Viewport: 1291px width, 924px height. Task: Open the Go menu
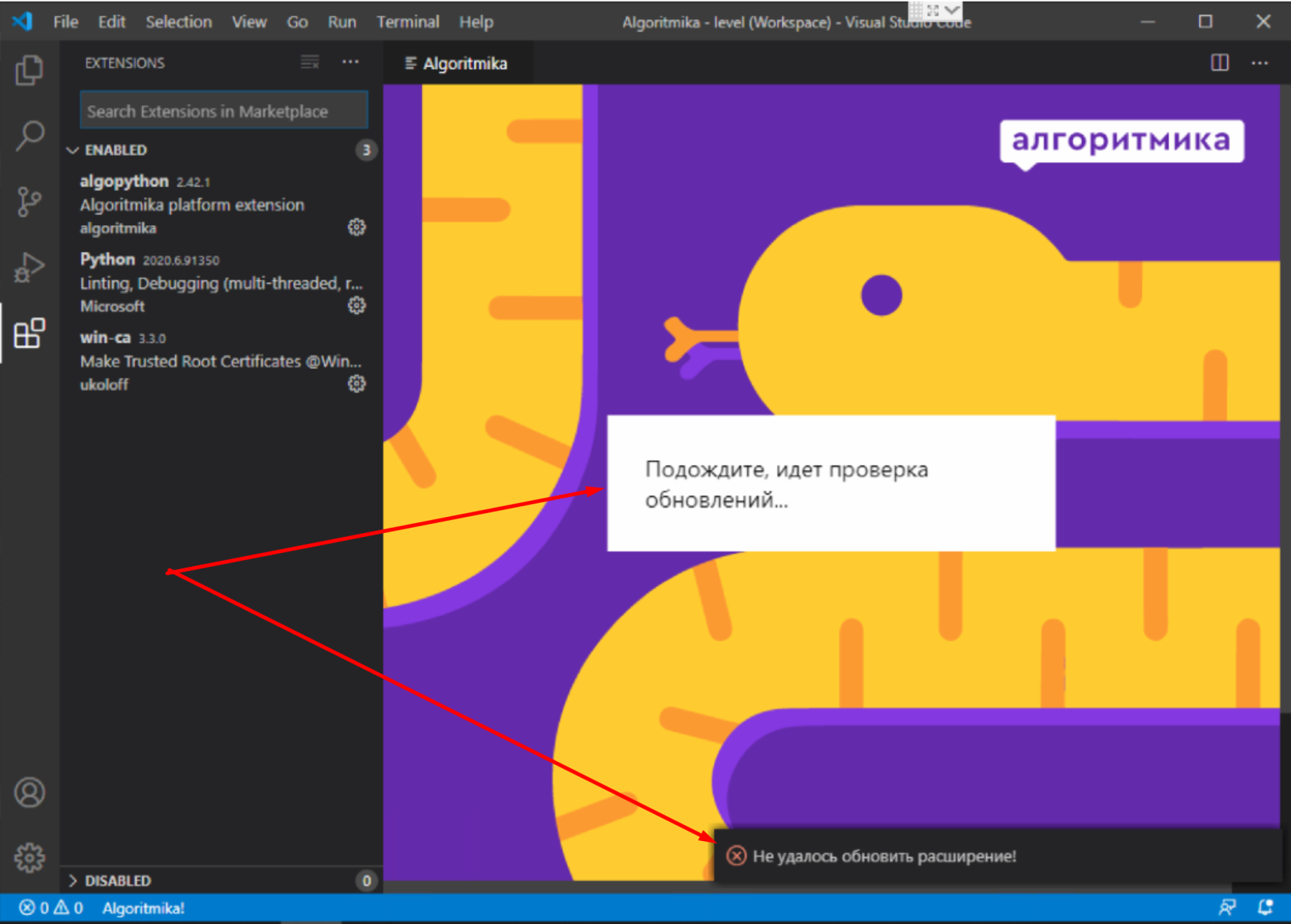[297, 22]
